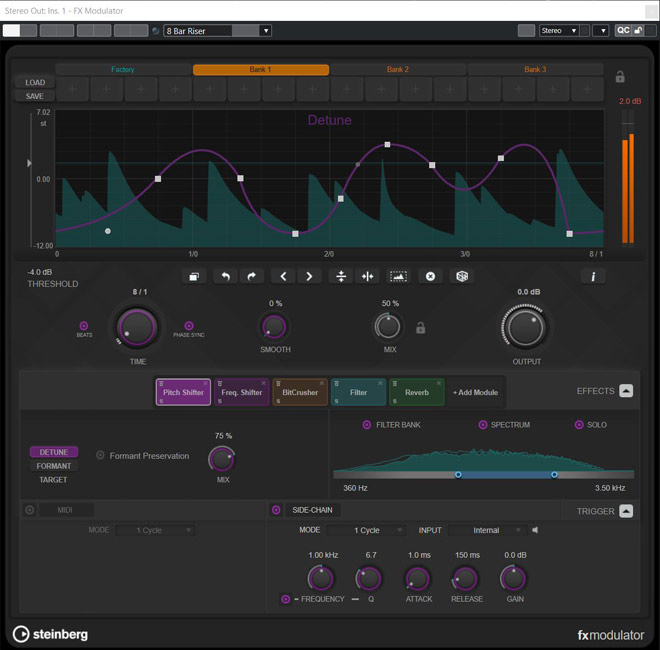Switch to the Factory preset bank
This screenshot has width=660, height=650.
[123, 69]
